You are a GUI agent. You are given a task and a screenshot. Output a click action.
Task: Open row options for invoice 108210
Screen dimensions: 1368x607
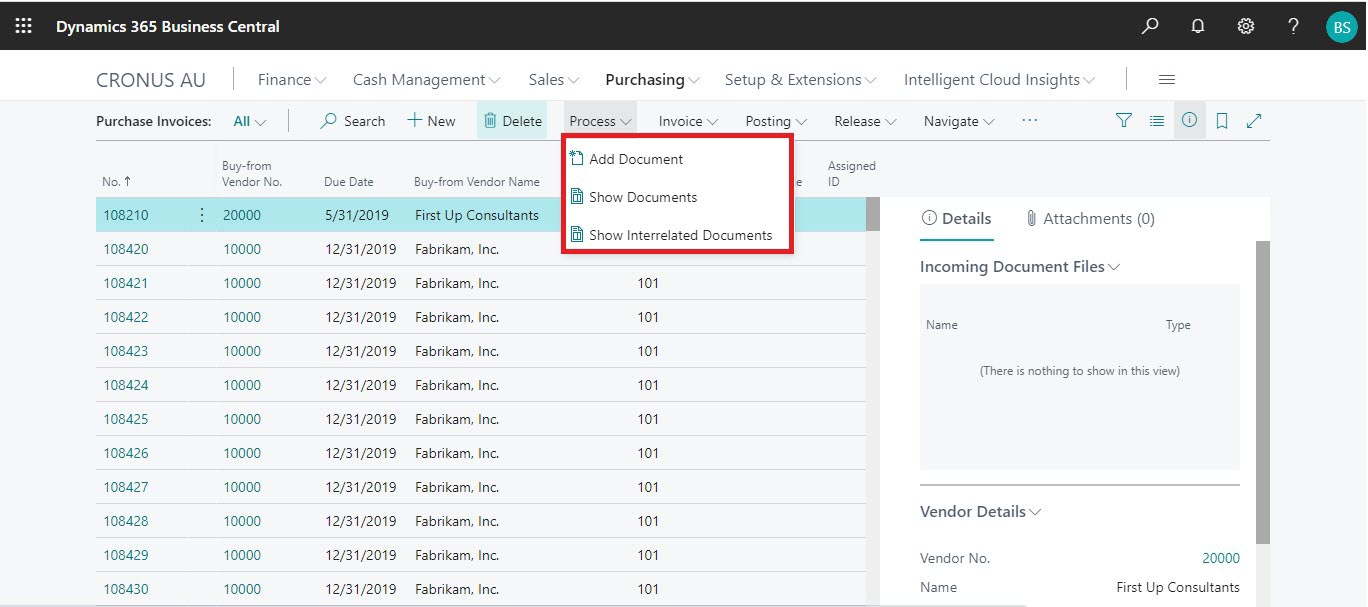[202, 215]
